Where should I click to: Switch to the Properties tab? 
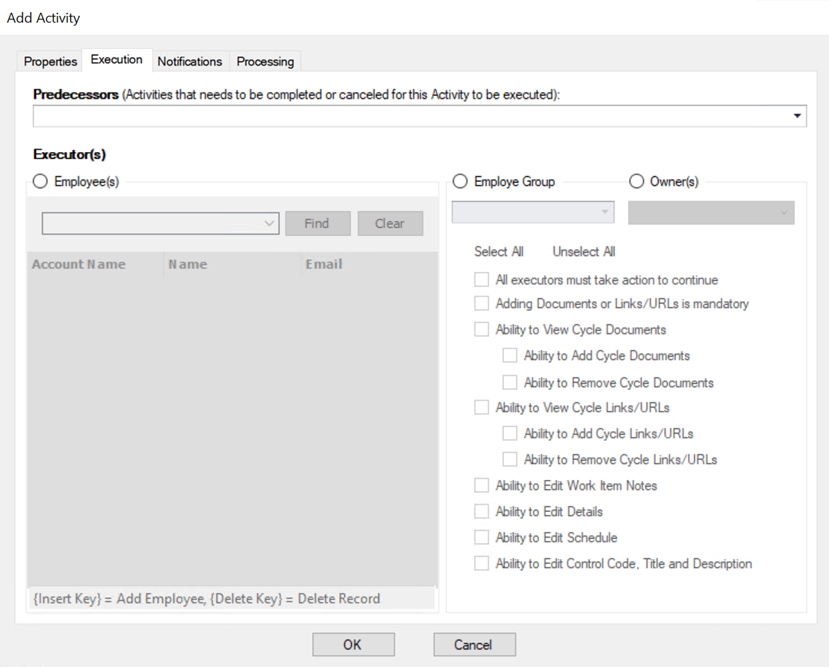coord(50,61)
